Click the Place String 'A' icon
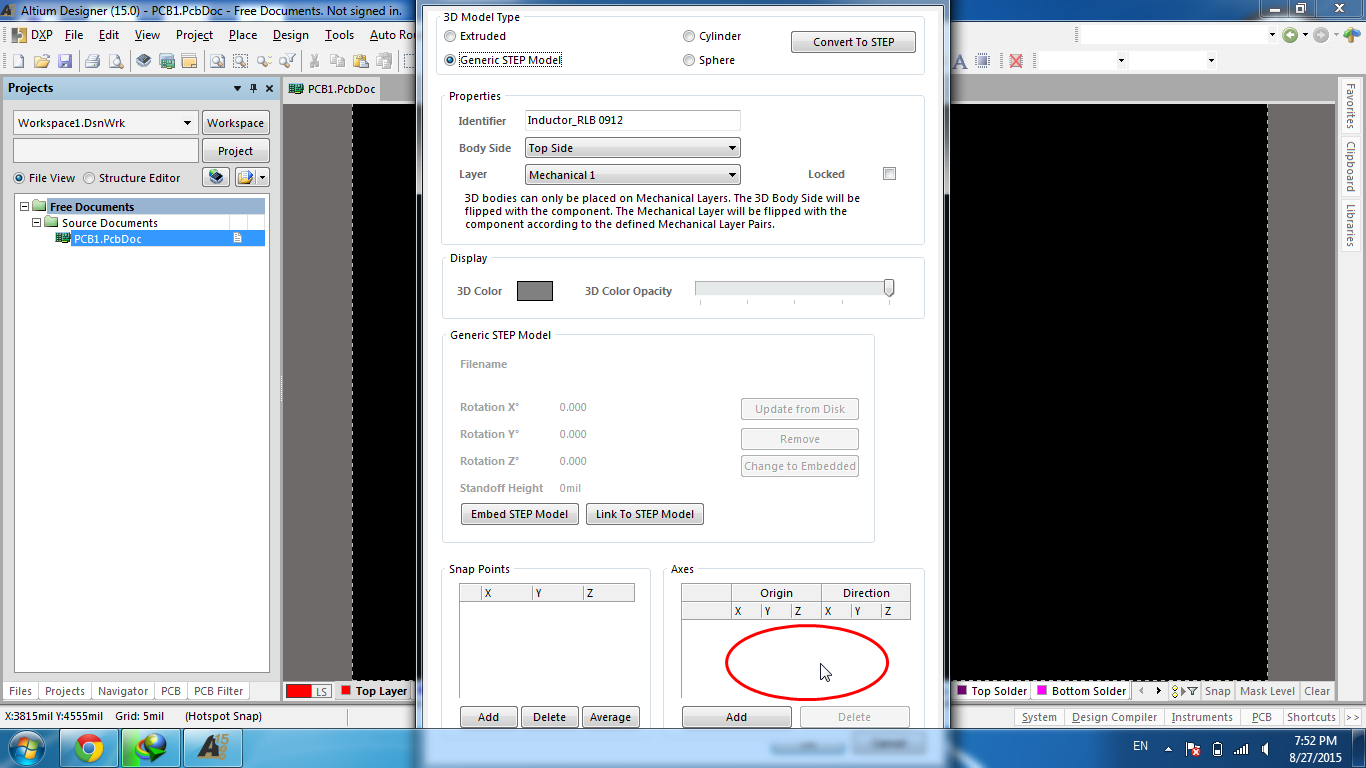The height and width of the screenshot is (768, 1366). (960, 61)
